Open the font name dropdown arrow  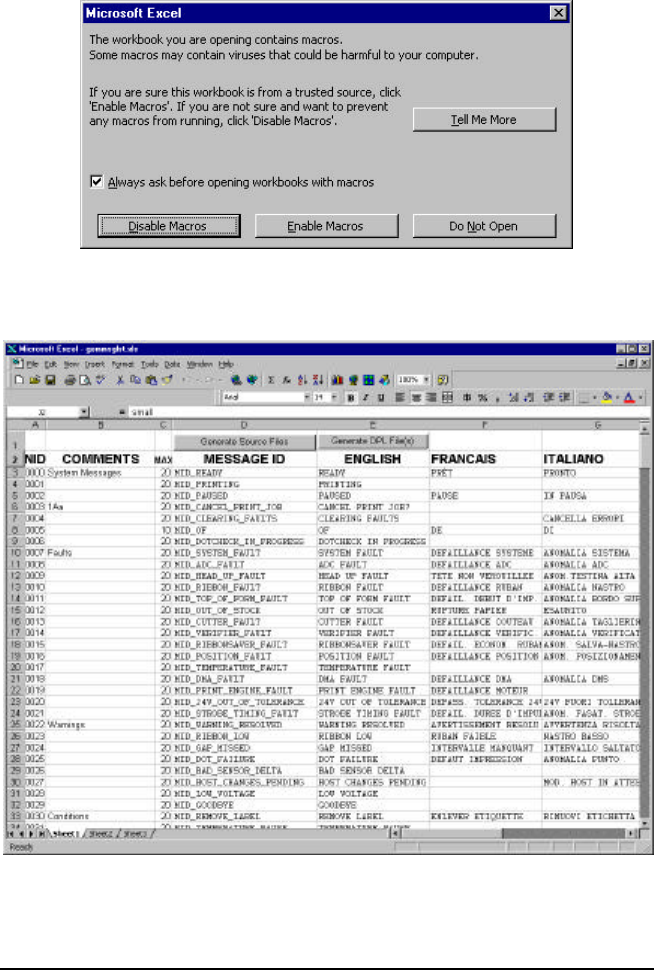pos(307,397)
